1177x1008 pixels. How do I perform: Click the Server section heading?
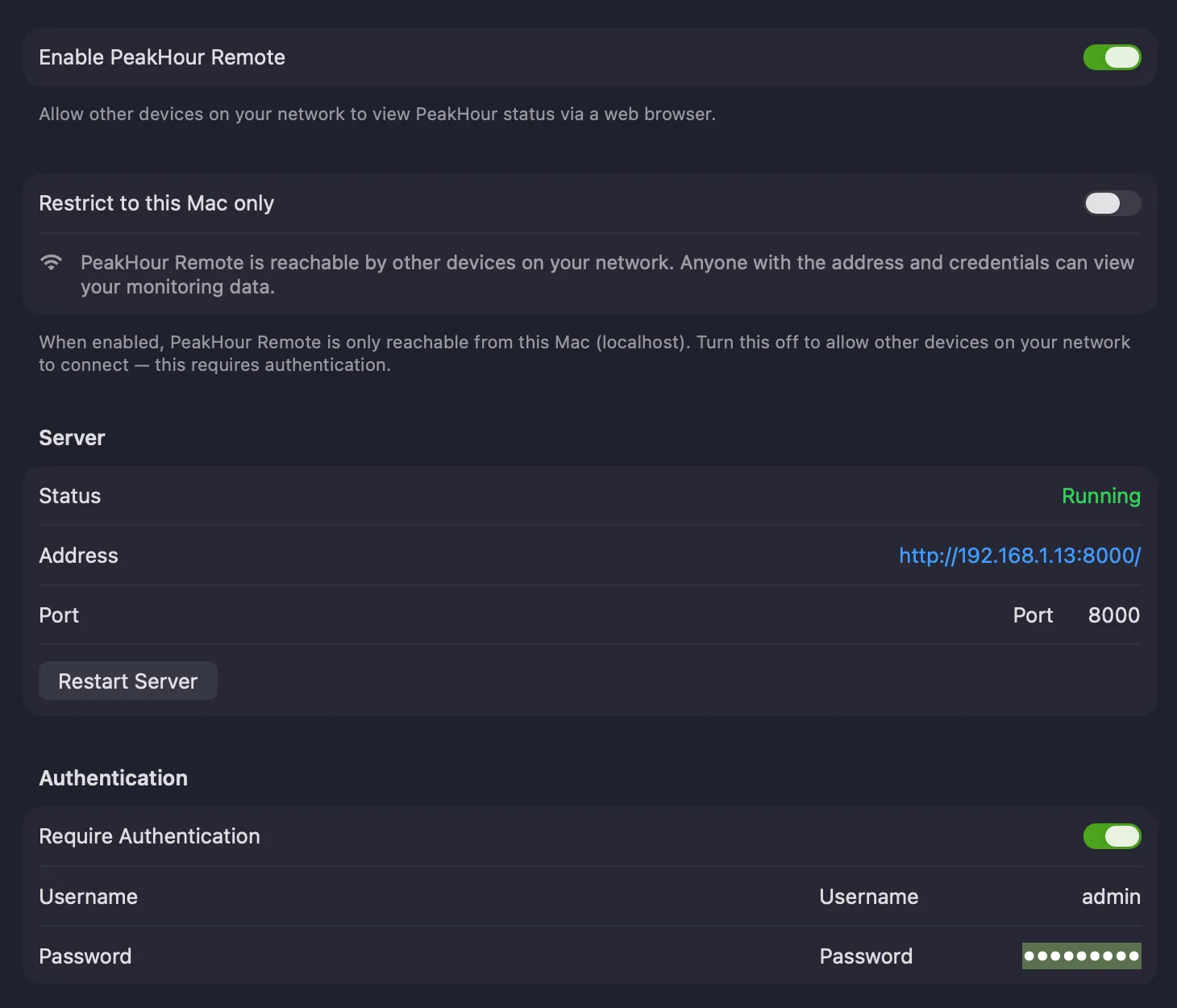coord(72,438)
